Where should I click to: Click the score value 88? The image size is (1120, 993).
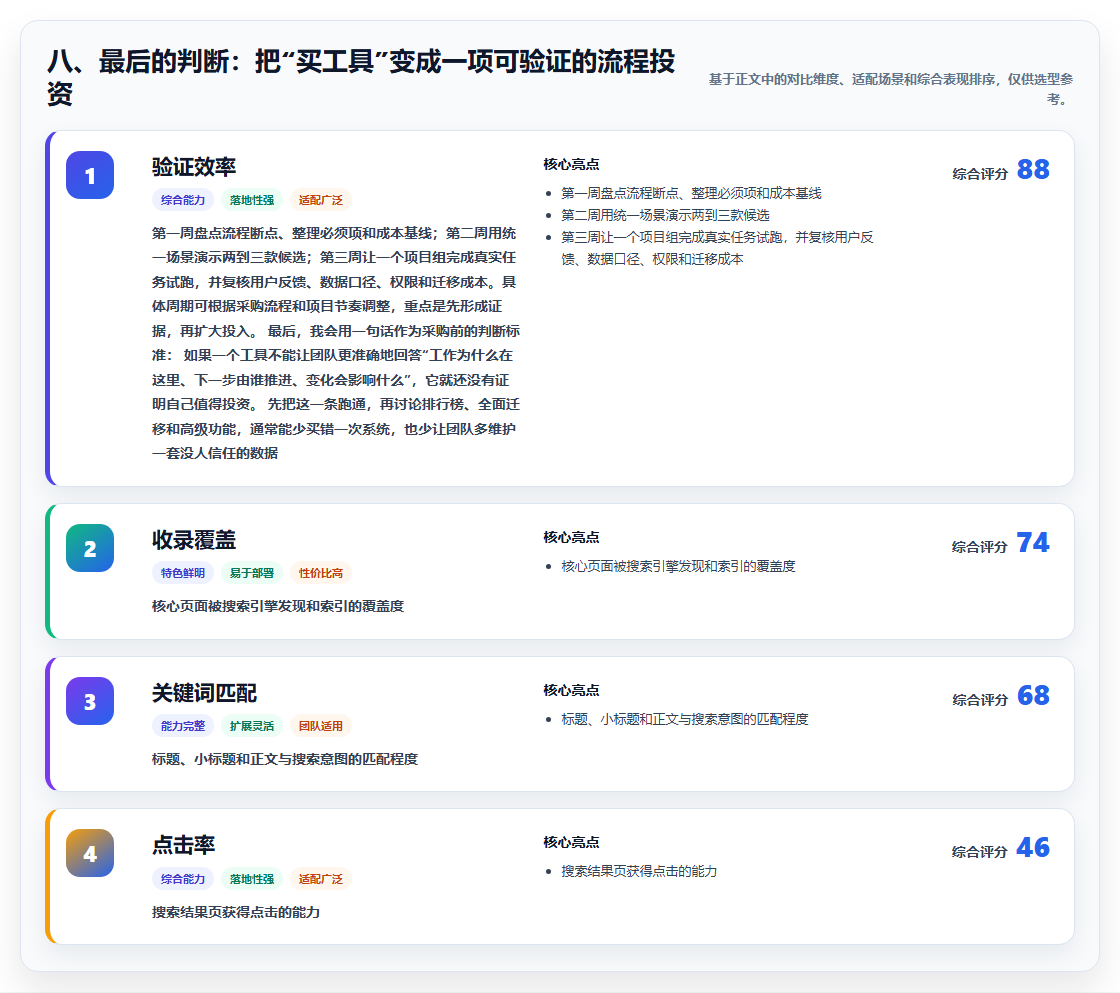coord(1033,169)
